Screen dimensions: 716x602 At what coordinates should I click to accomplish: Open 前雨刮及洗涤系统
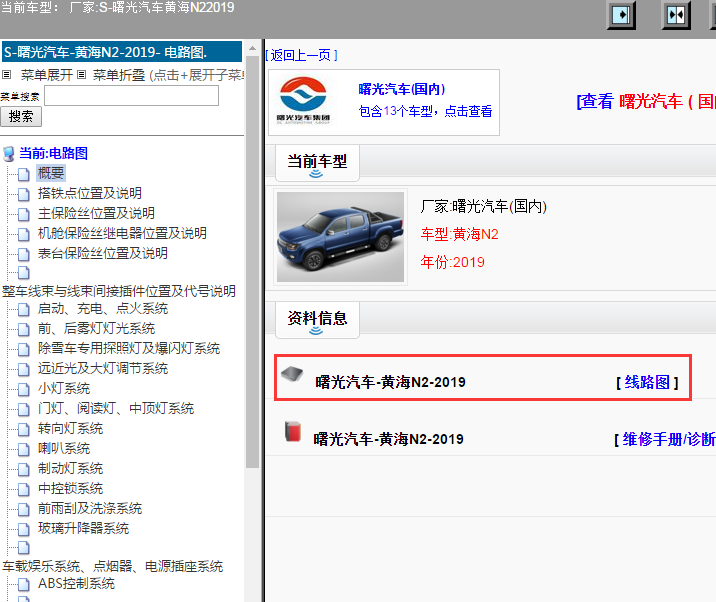[90, 508]
